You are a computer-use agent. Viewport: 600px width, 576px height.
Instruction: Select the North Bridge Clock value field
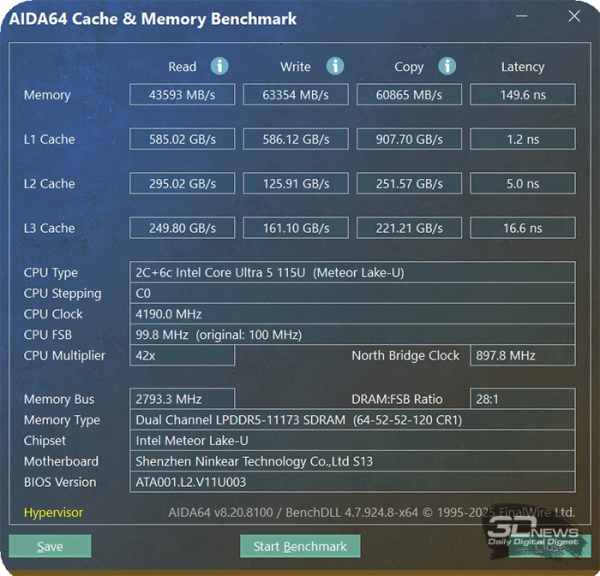click(x=522, y=356)
